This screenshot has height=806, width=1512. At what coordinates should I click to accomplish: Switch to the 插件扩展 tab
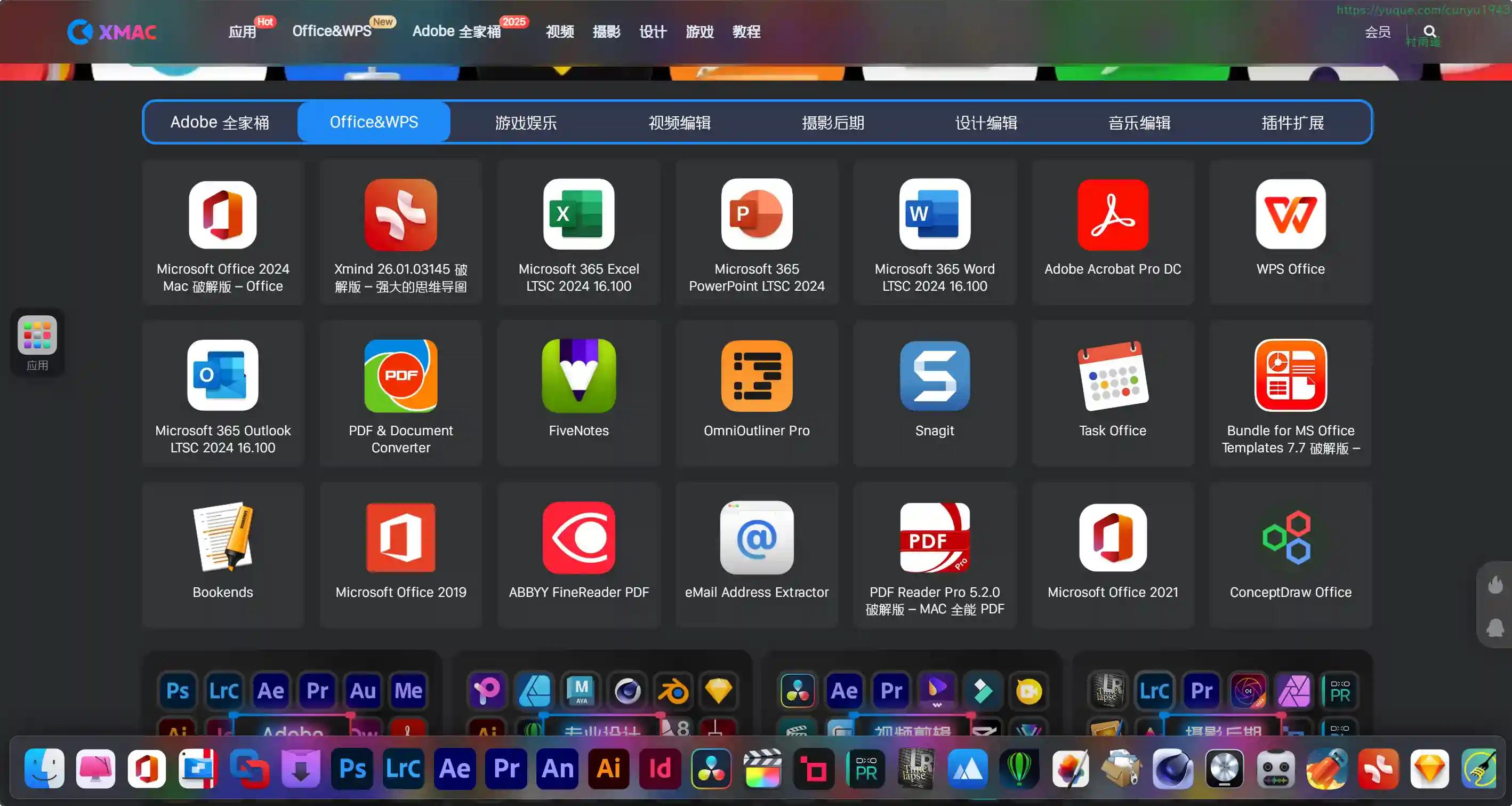pos(1292,122)
